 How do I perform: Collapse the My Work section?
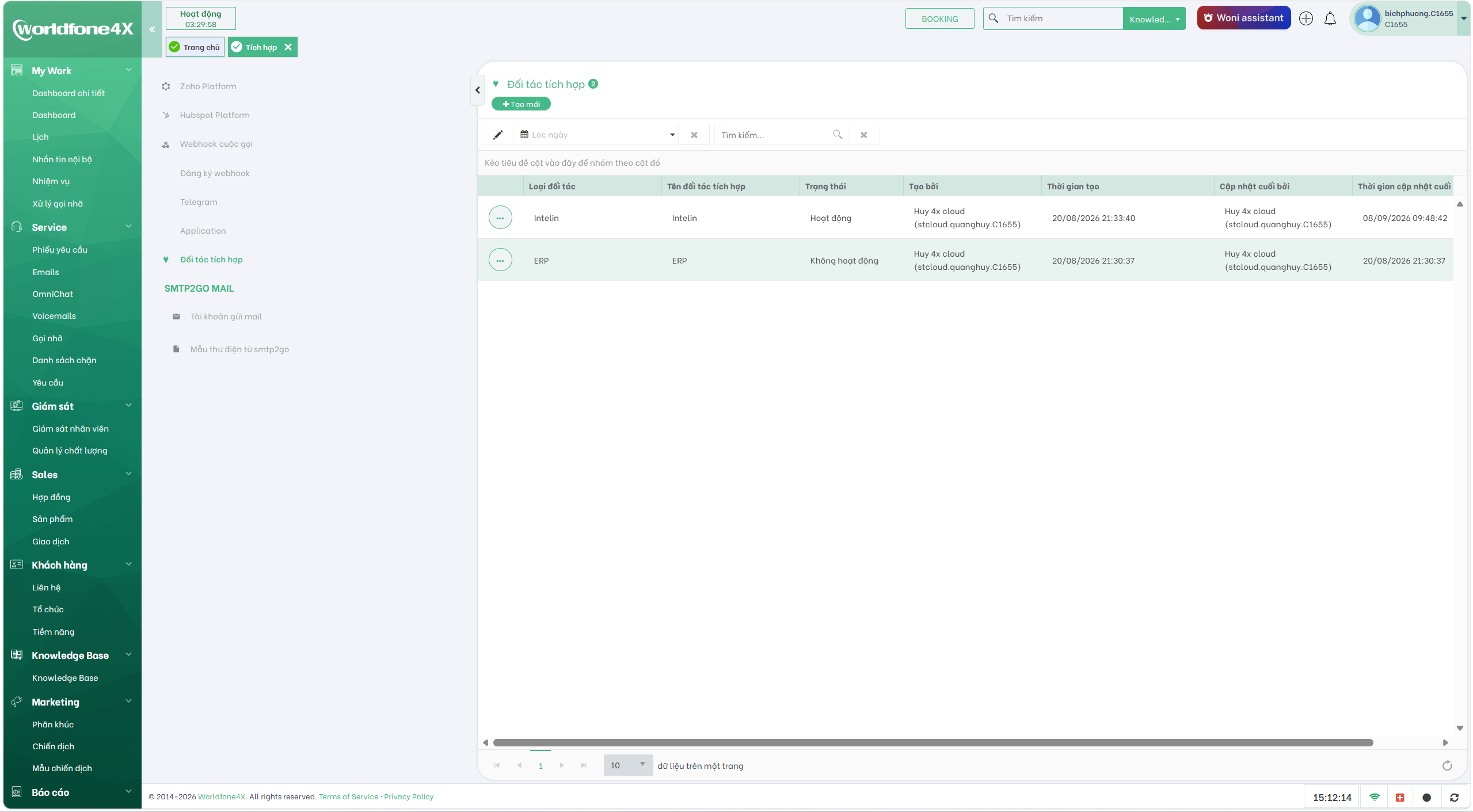tap(129, 70)
